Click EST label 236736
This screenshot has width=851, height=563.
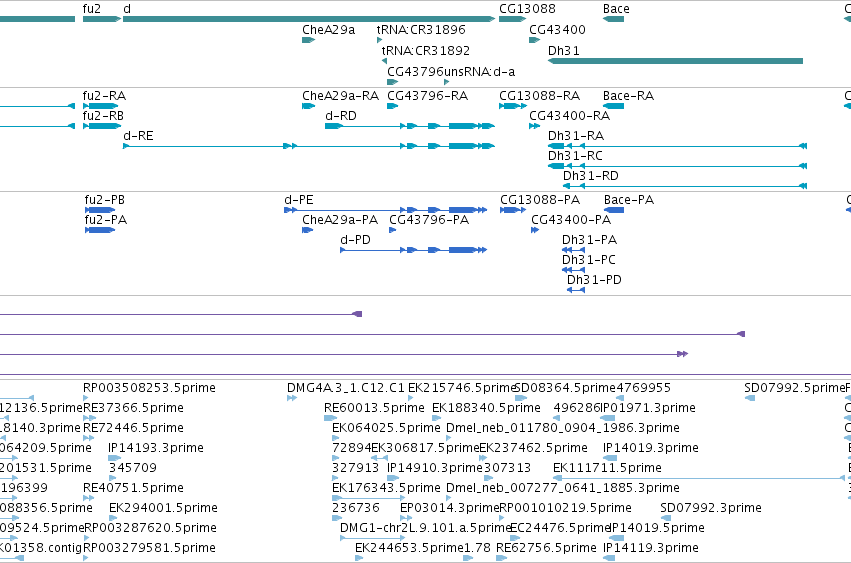pos(355,508)
